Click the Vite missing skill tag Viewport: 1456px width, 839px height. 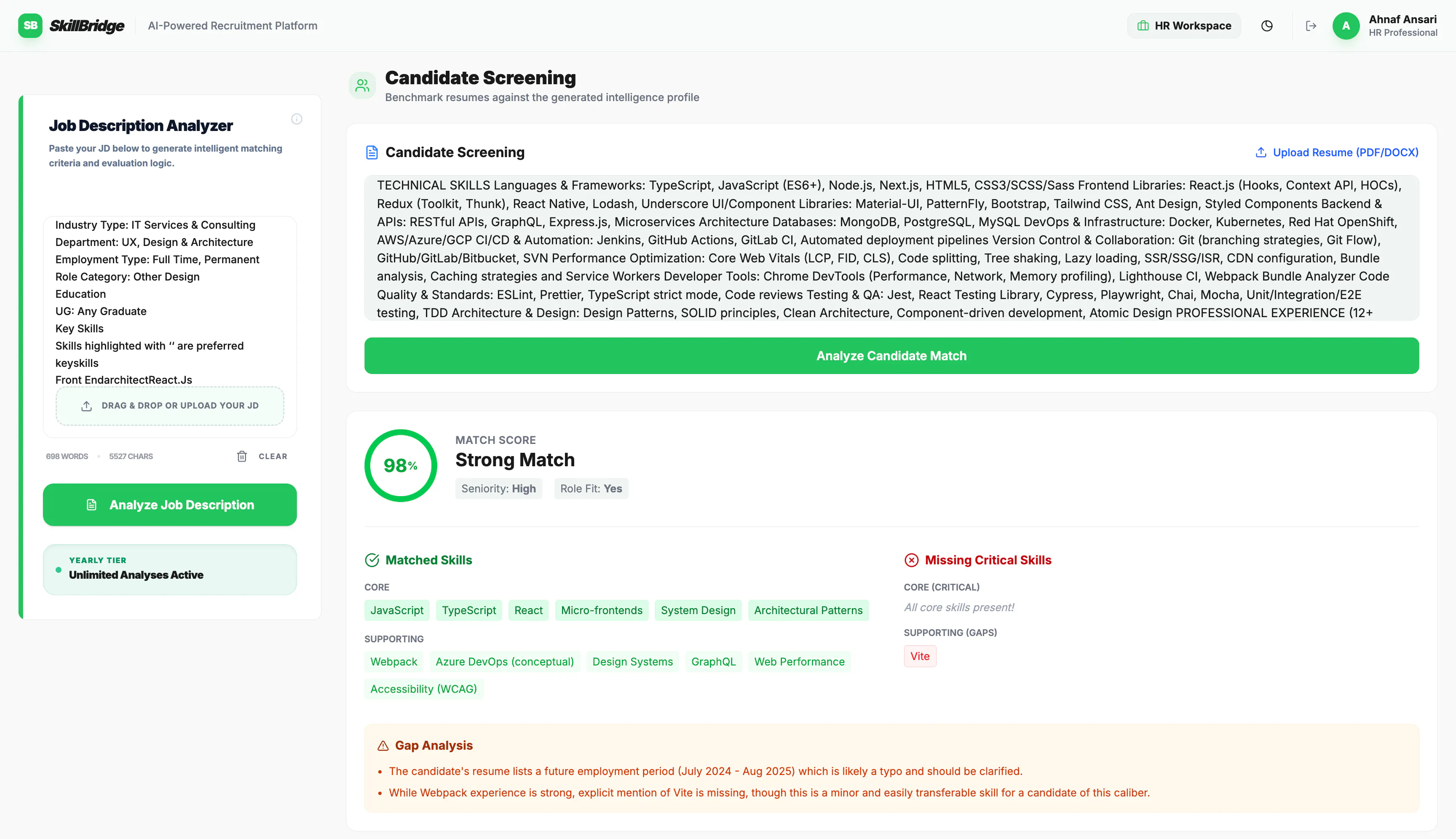pyautogui.click(x=920, y=656)
